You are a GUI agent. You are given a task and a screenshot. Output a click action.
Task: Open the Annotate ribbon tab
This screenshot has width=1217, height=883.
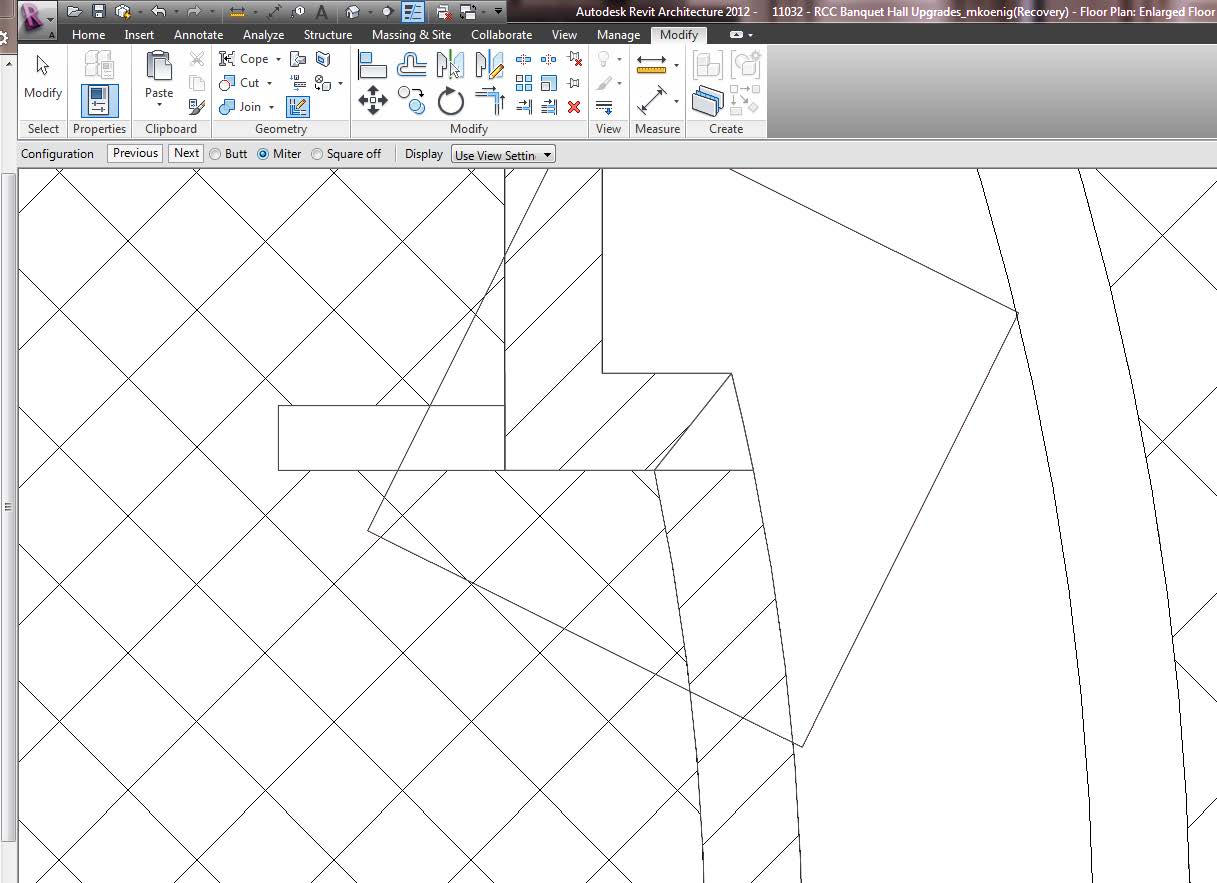pyautogui.click(x=198, y=34)
